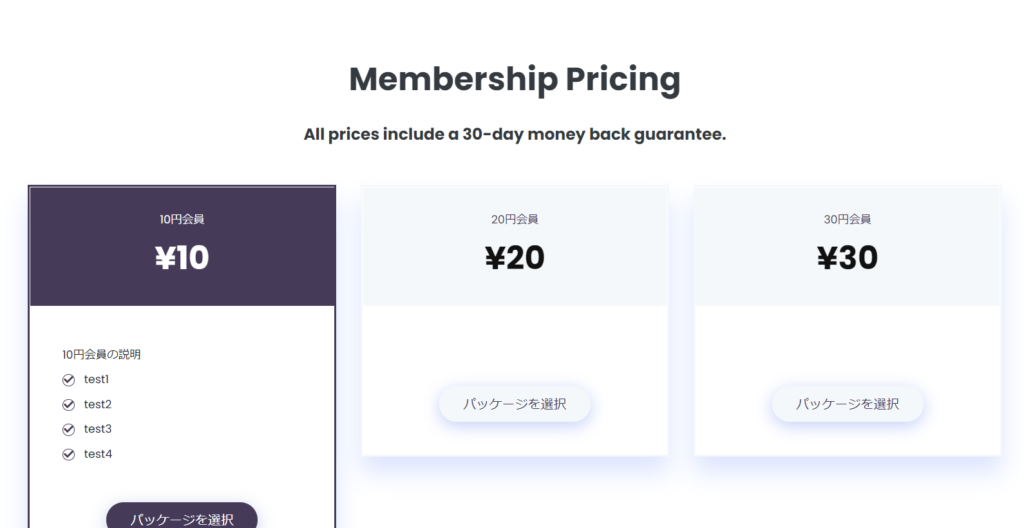
Task: Click the 10円会員 plan title
Action: [182, 220]
